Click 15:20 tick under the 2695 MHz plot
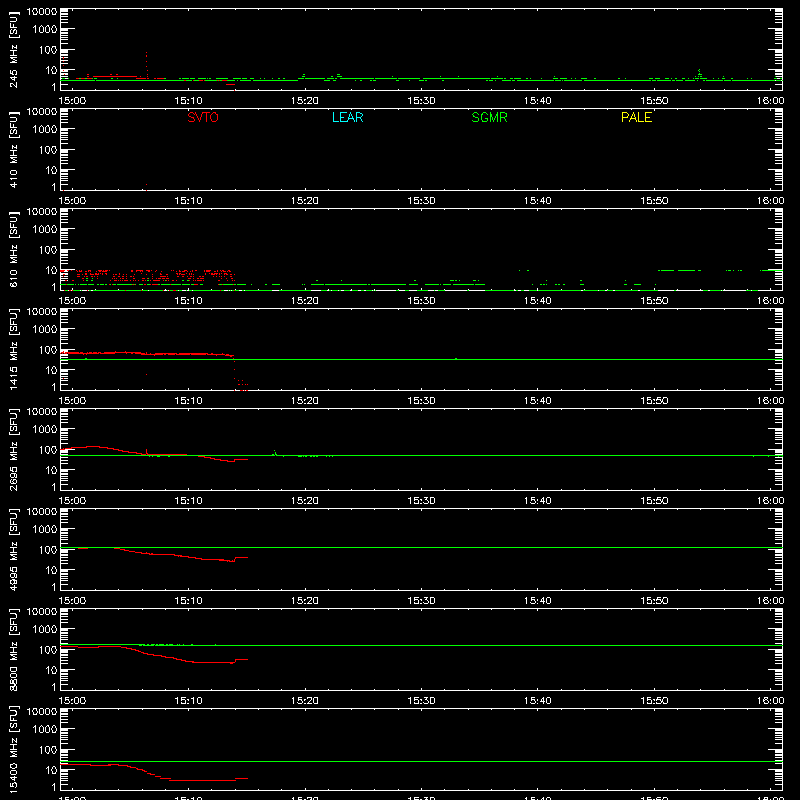 coord(305,501)
